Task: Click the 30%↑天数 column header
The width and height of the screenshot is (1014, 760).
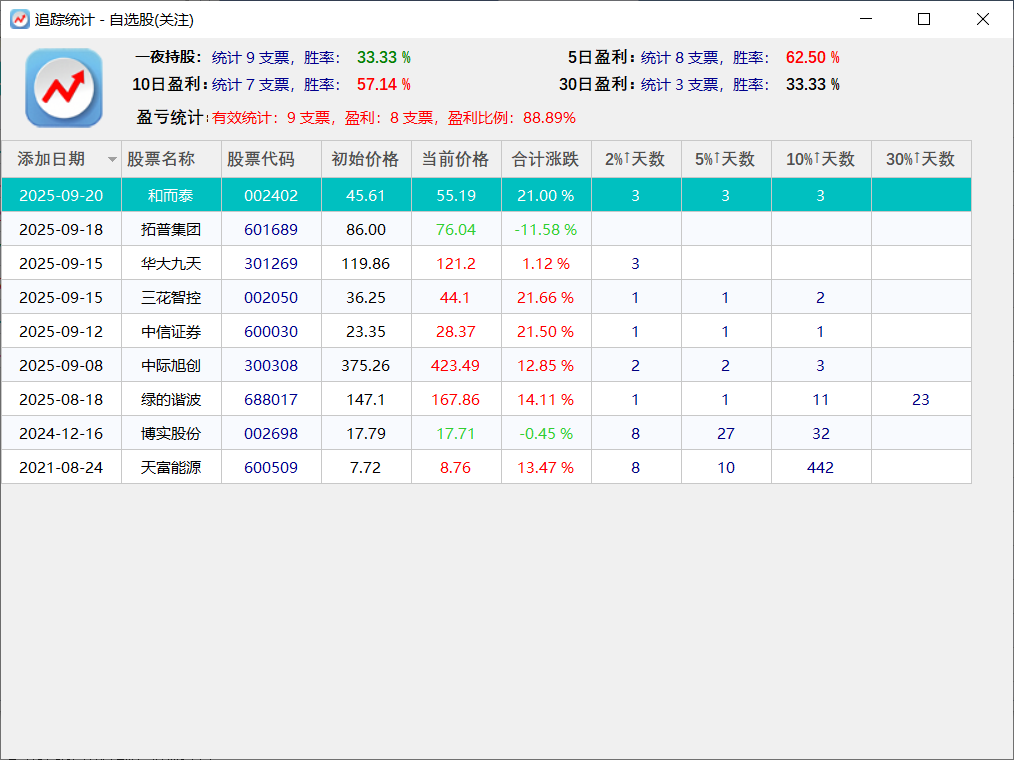Action: coord(921,159)
